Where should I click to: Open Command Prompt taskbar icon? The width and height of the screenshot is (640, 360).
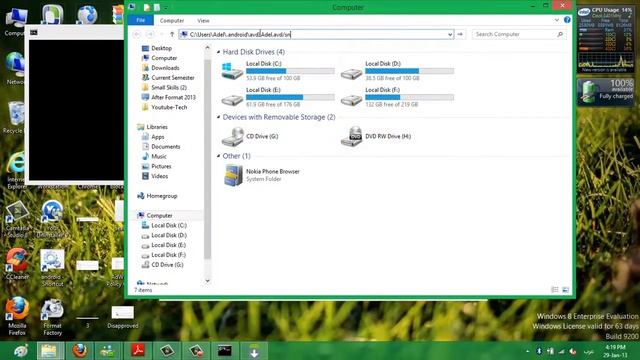pos(224,351)
